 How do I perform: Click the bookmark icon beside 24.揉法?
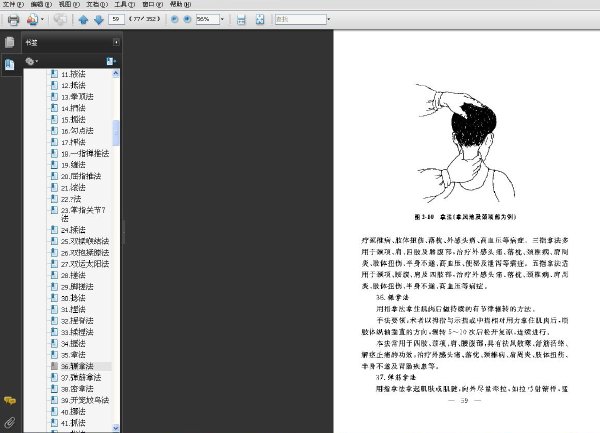tap(55, 230)
